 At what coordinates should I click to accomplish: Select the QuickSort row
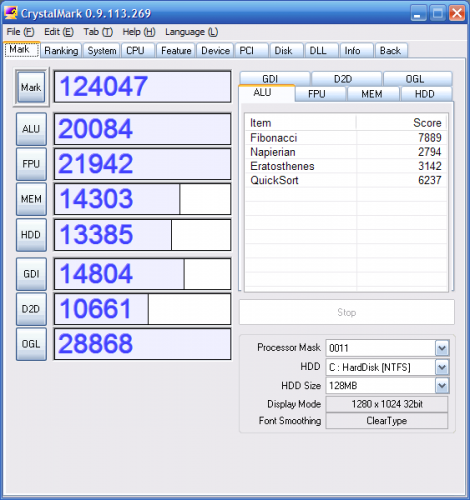[346, 180]
